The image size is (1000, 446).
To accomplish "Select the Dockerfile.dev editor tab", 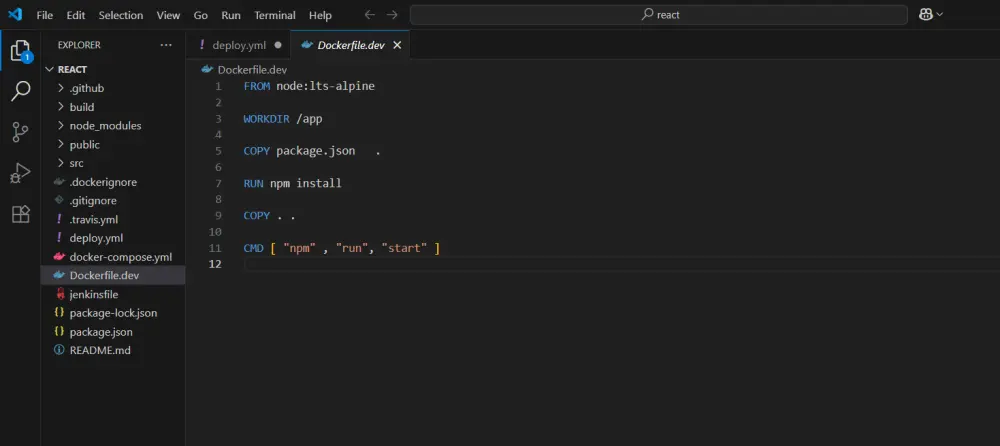I will coord(350,45).
